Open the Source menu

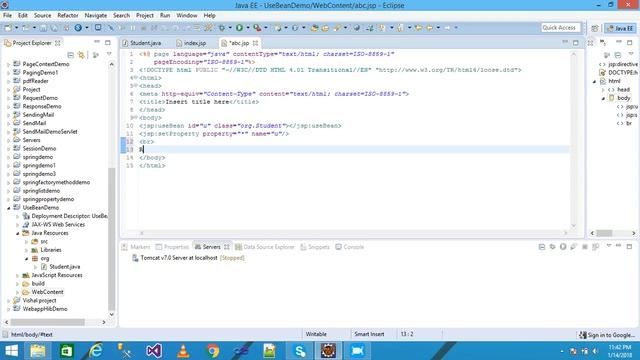pos(42,16)
